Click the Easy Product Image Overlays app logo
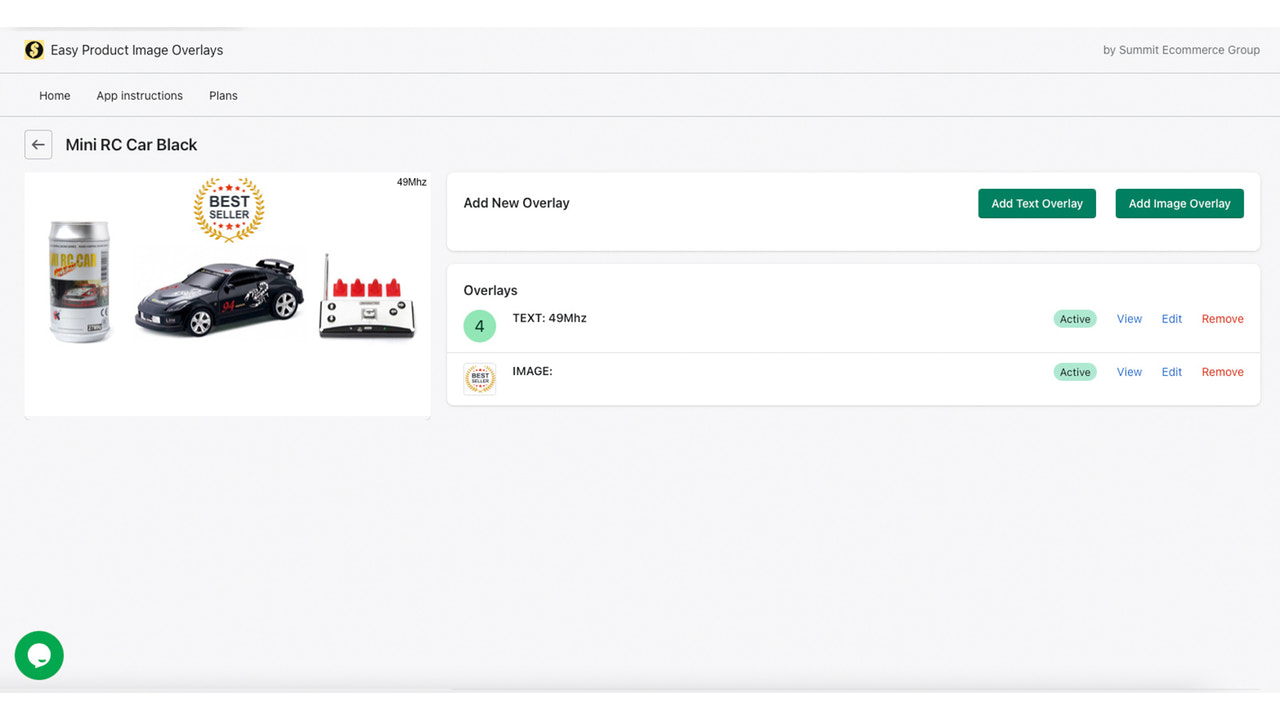 click(34, 49)
